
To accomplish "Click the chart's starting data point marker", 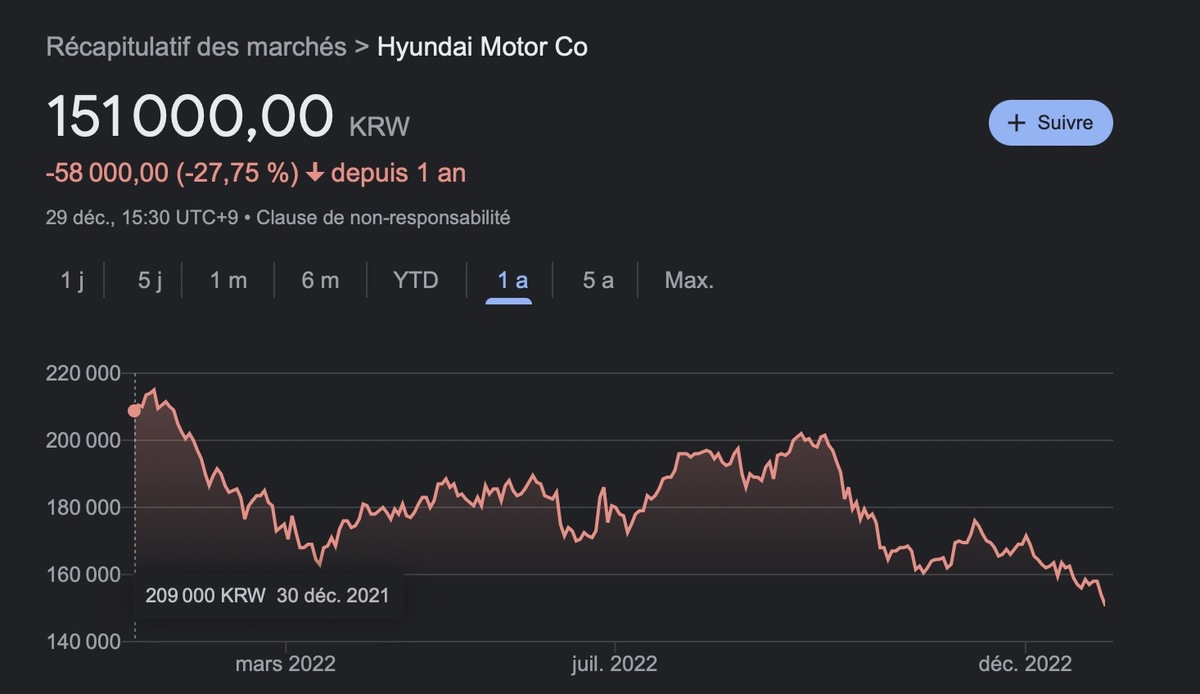I will (x=135, y=410).
